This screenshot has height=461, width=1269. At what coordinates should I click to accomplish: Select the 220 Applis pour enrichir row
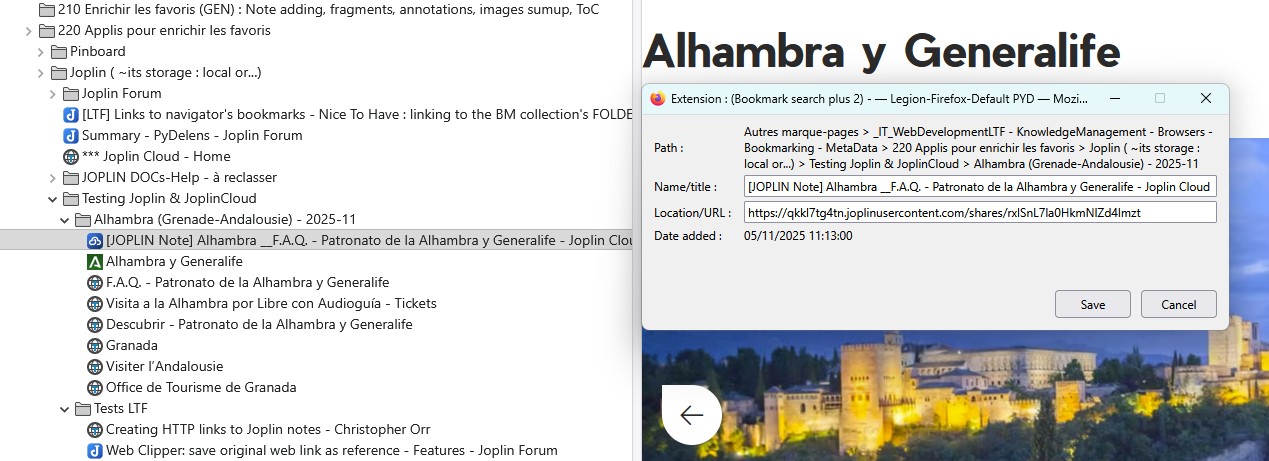(x=316, y=30)
